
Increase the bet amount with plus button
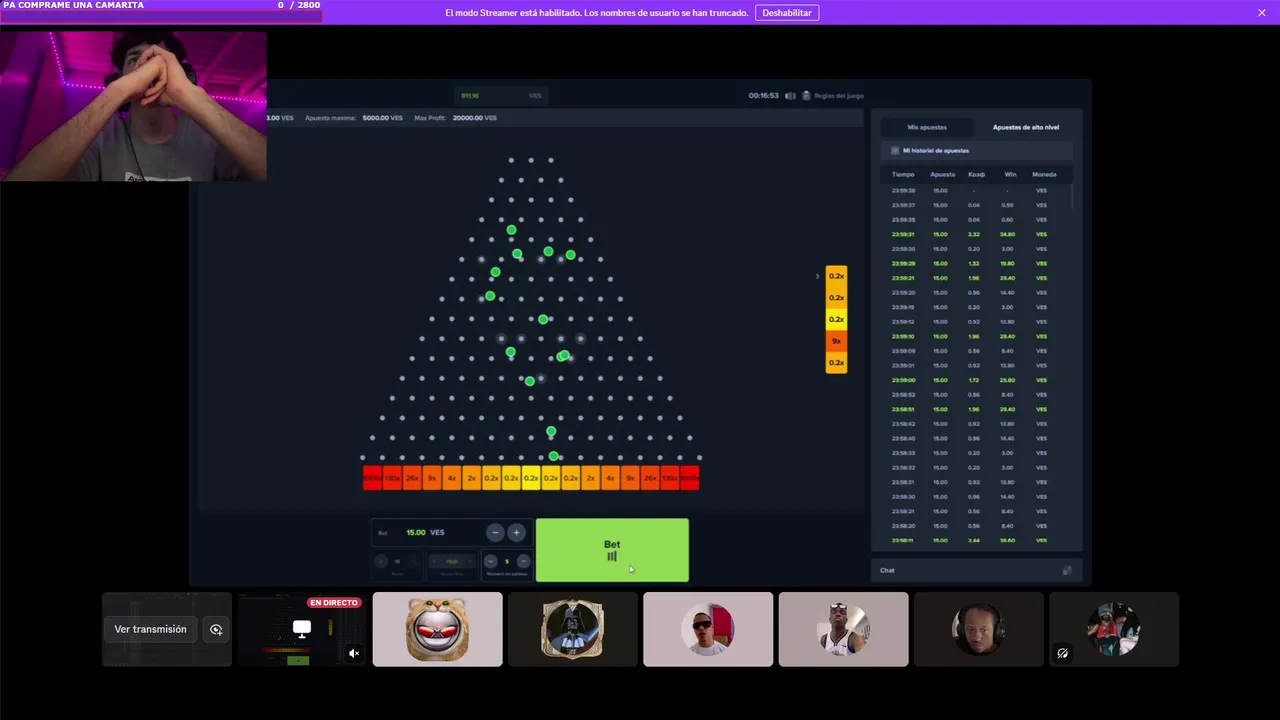click(x=516, y=533)
